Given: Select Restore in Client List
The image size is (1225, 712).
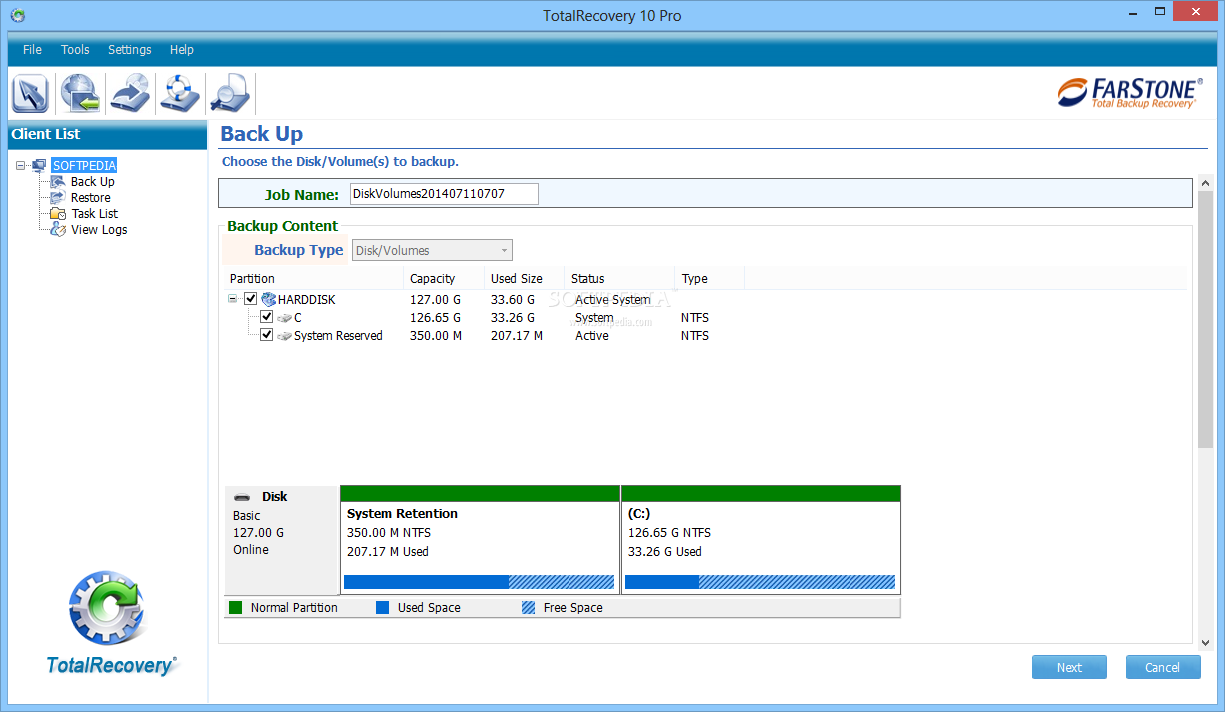Looking at the screenshot, I should pyautogui.click(x=91, y=198).
